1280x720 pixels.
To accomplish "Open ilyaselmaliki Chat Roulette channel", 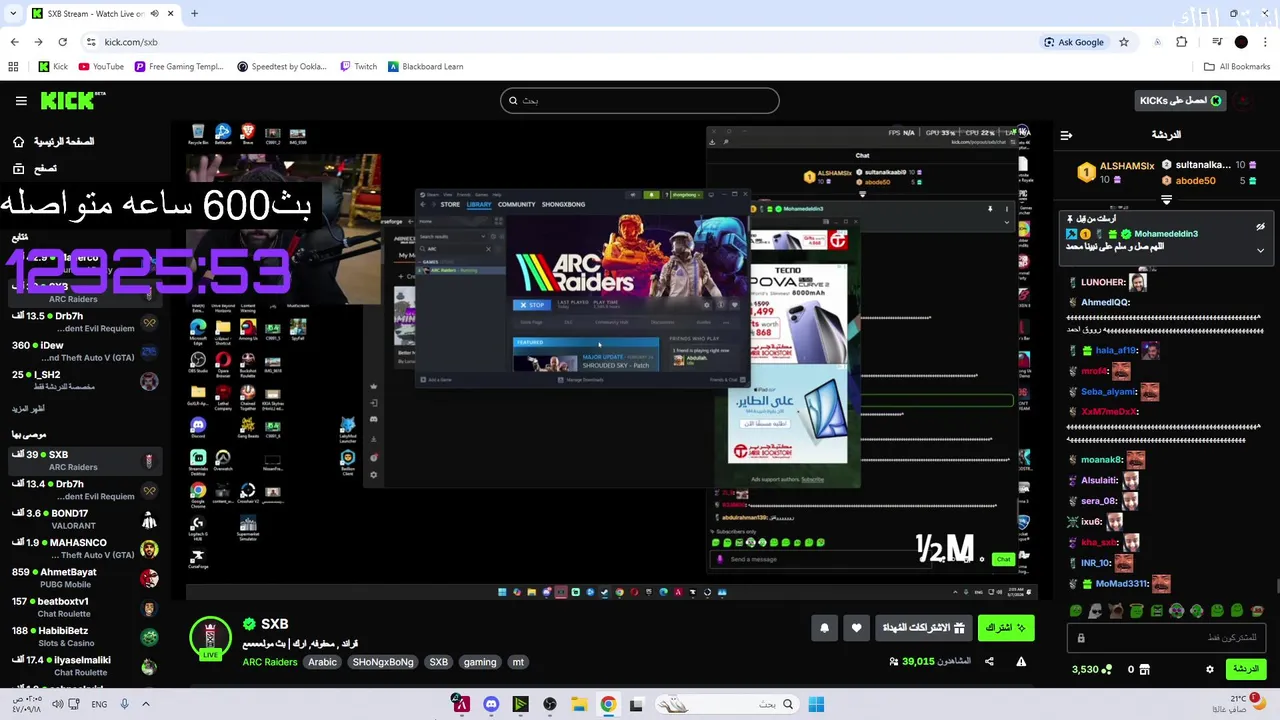I will coord(83,666).
